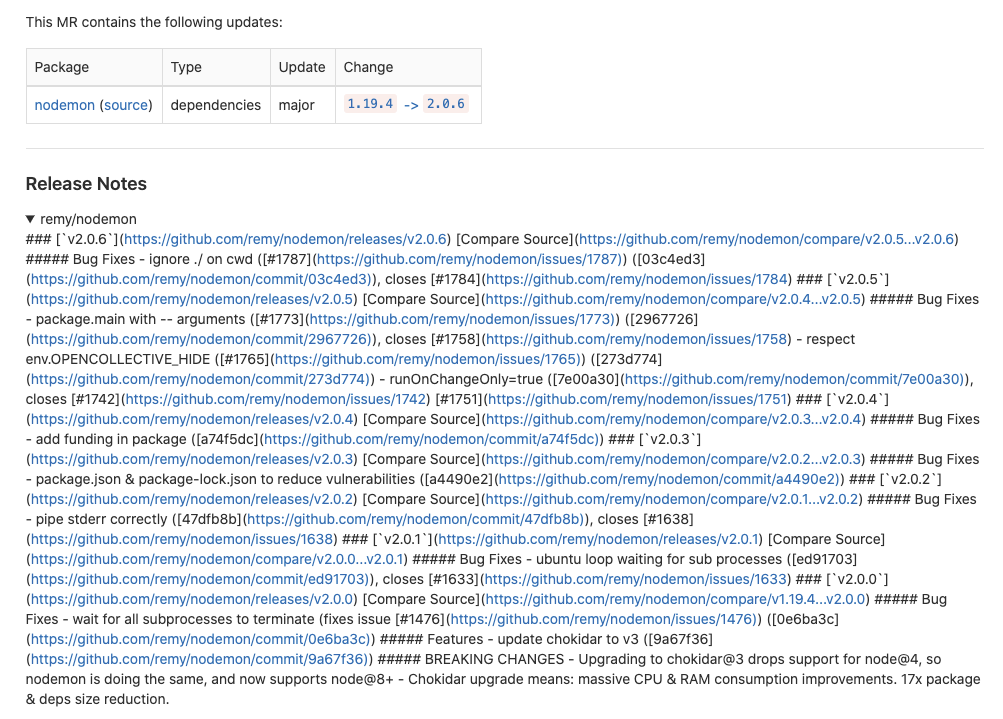Viewport: 1003px width, 719px height.
Task: Open the compare/v2.0.4...v2.0.5 link
Action: (674, 299)
